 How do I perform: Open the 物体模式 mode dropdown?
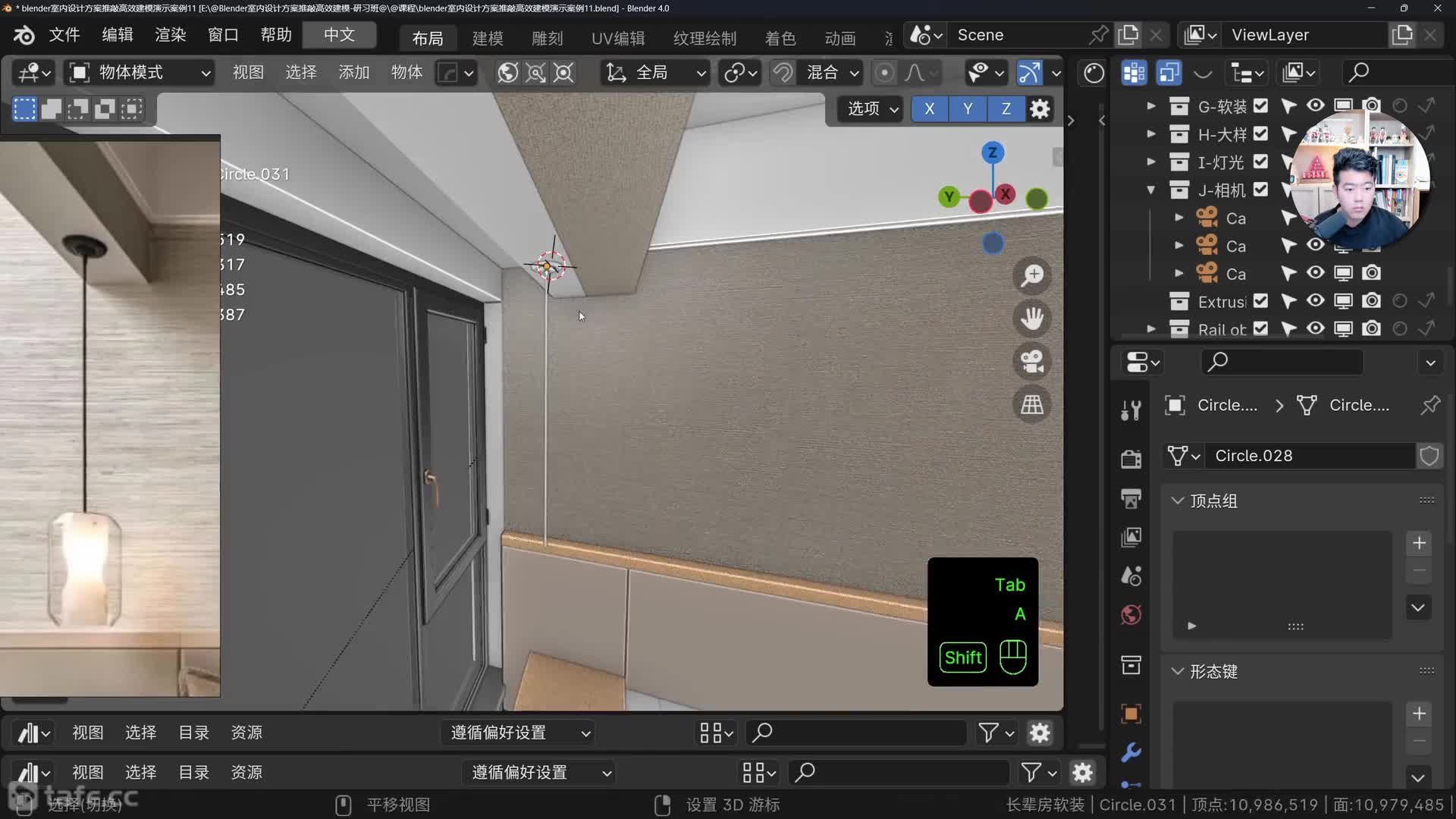tap(140, 72)
